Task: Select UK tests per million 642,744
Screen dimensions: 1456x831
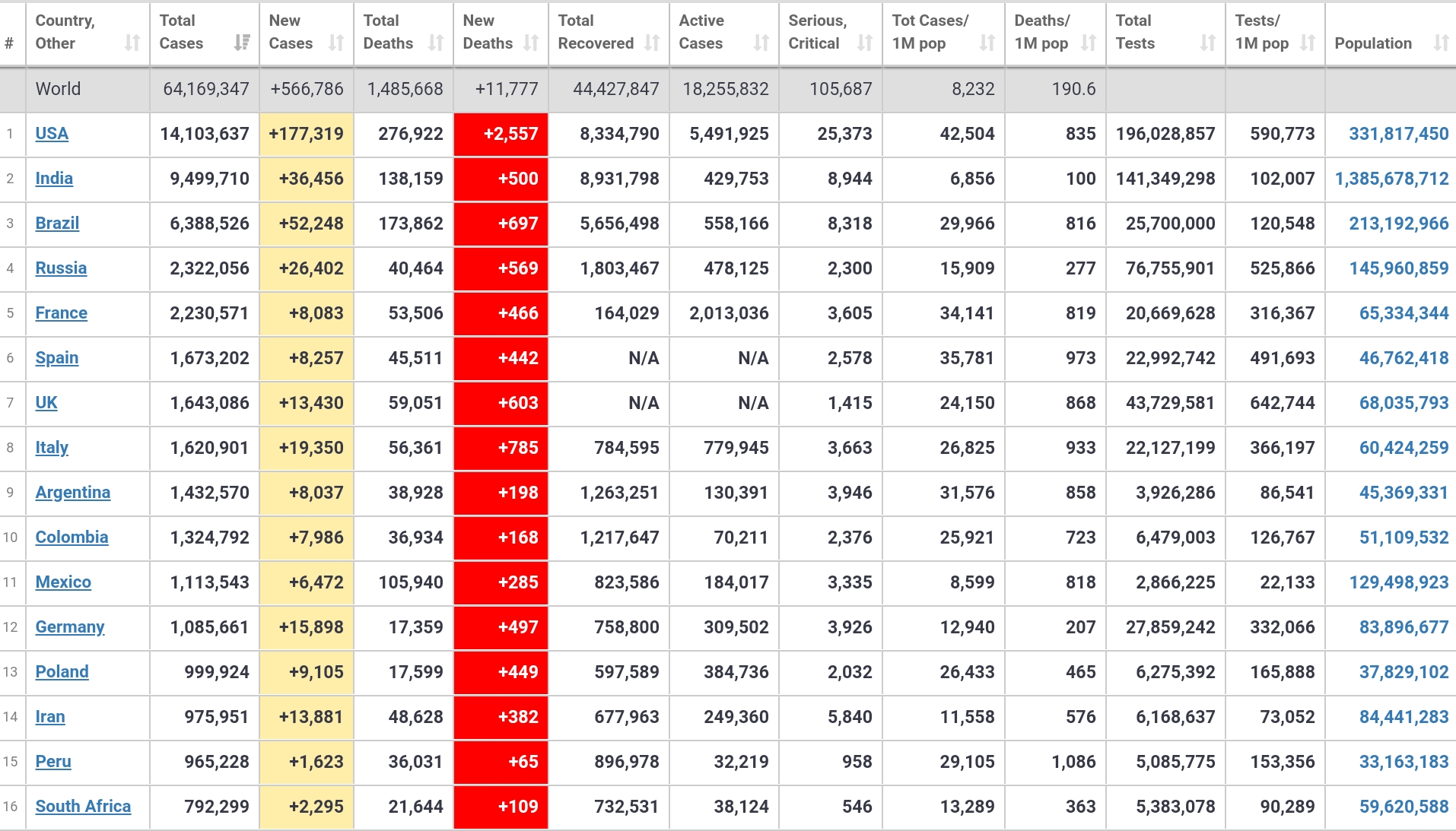Action: pos(1283,403)
